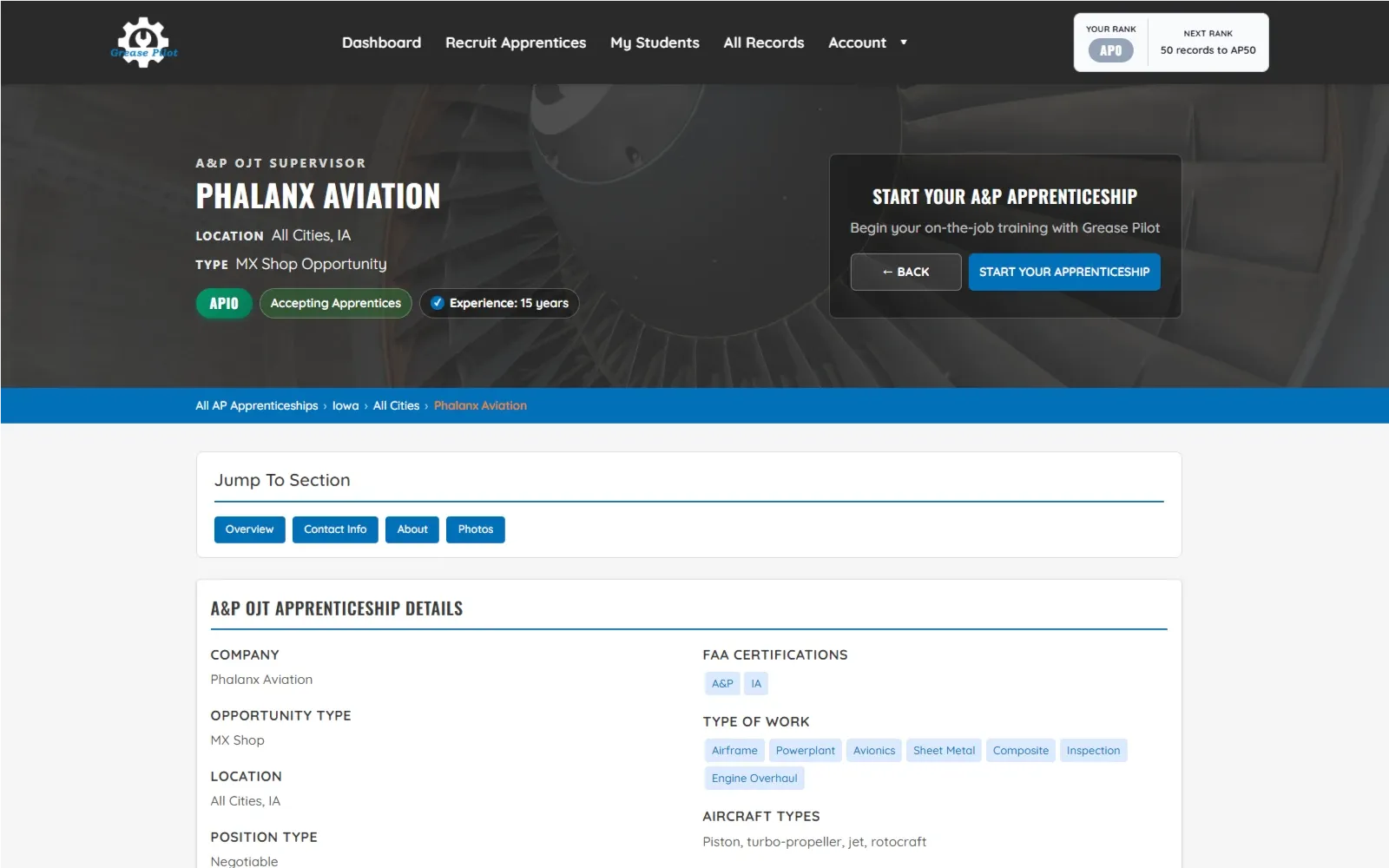Select the Composite work type tag
Screen dimensions: 1389x868
pos(1021,751)
